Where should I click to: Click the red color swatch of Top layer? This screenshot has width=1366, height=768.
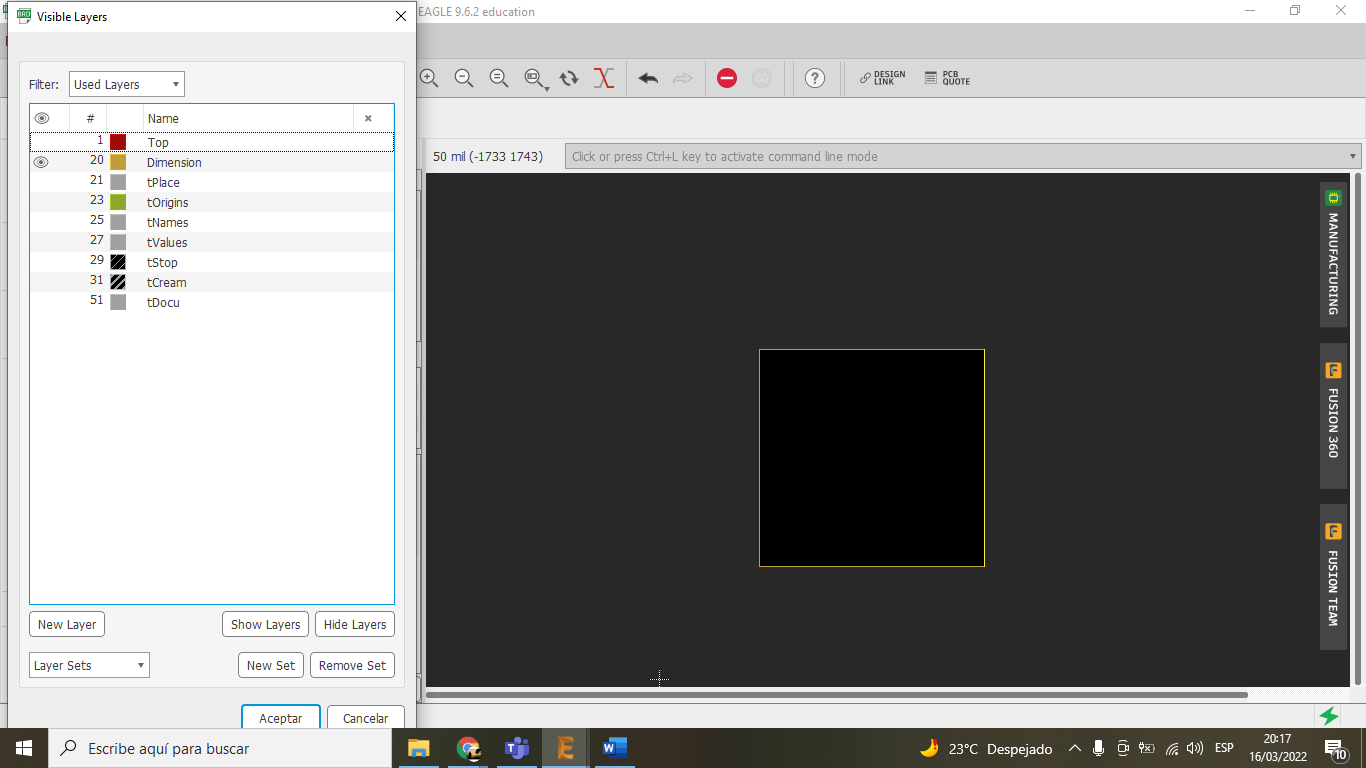(118, 142)
